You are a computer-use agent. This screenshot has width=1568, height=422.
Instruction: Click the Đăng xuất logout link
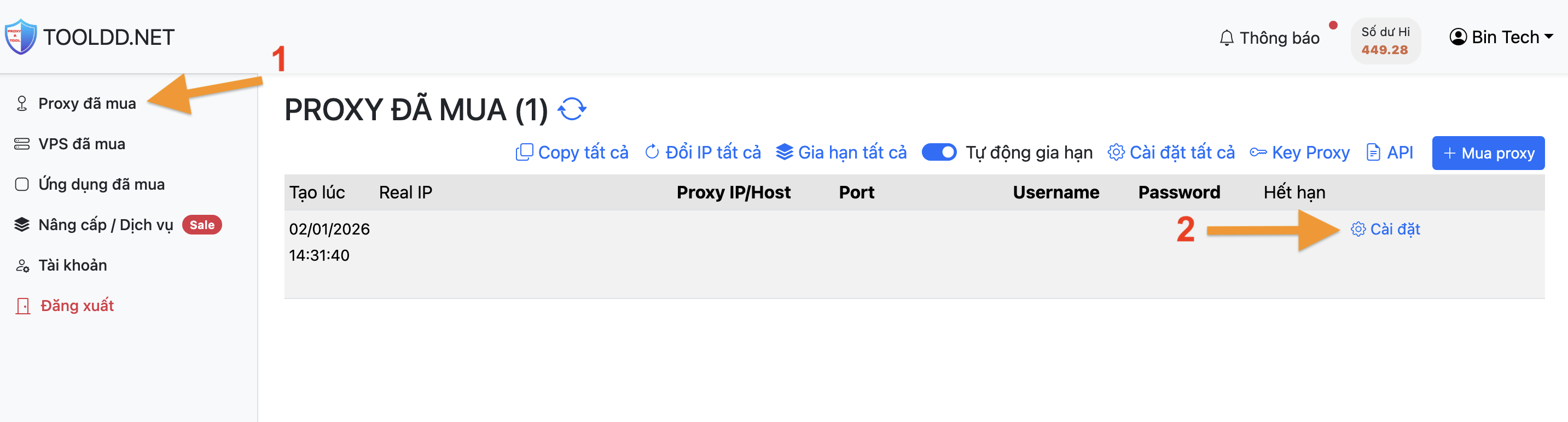[x=77, y=305]
